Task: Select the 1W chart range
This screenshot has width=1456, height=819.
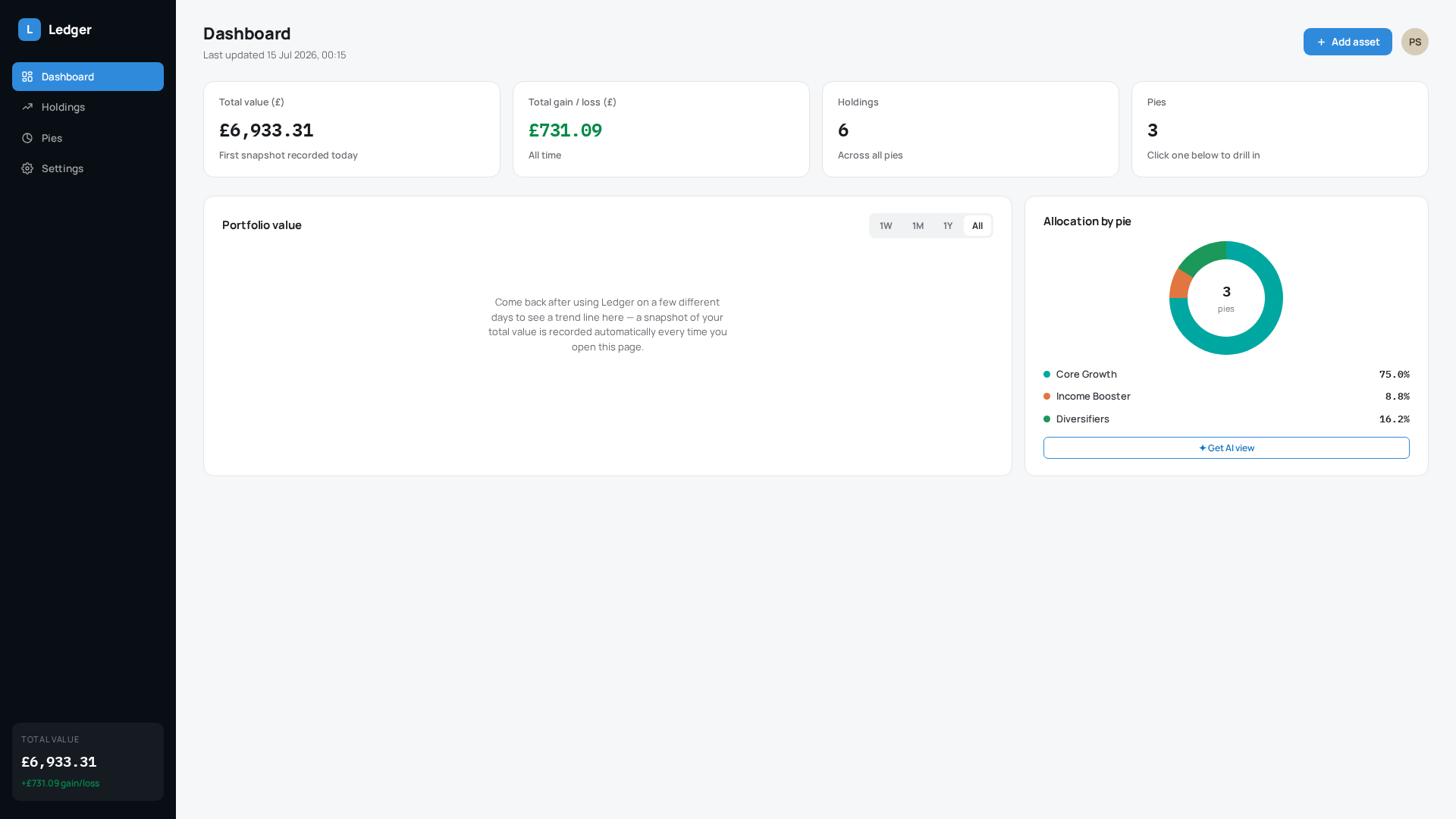Action: 886,226
